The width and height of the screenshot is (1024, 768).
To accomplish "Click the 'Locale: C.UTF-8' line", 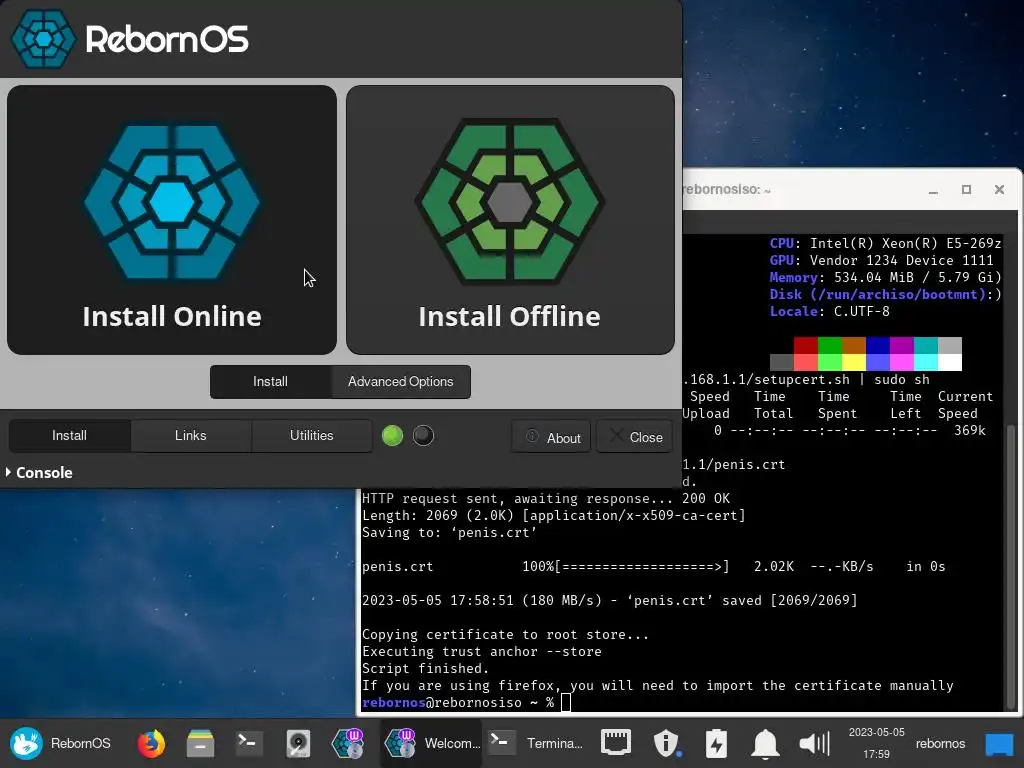I will coord(829,312).
